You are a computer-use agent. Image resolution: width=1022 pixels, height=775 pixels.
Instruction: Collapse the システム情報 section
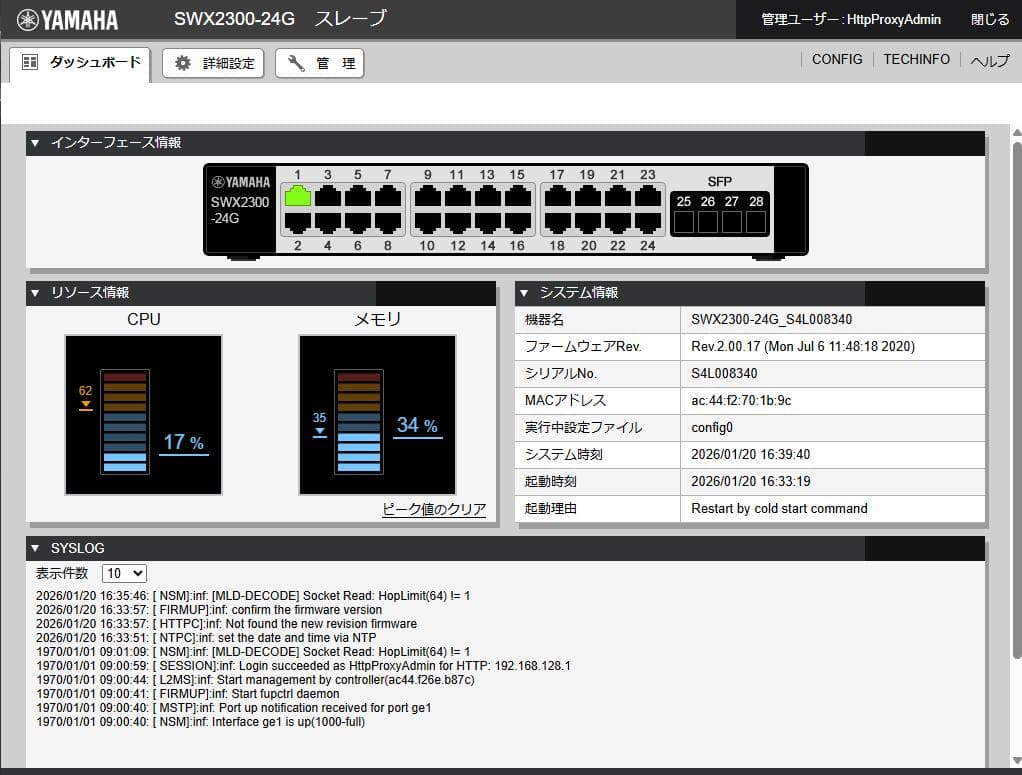(525, 293)
